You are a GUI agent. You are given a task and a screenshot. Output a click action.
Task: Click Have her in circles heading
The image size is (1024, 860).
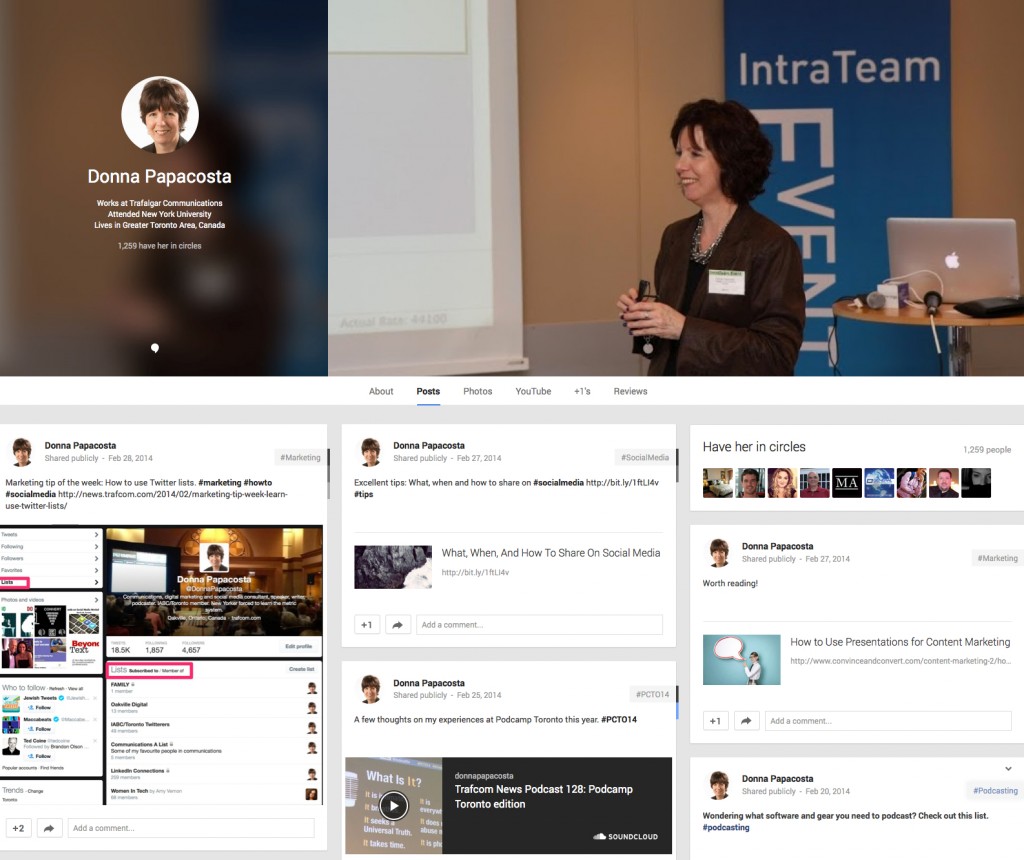(x=754, y=447)
